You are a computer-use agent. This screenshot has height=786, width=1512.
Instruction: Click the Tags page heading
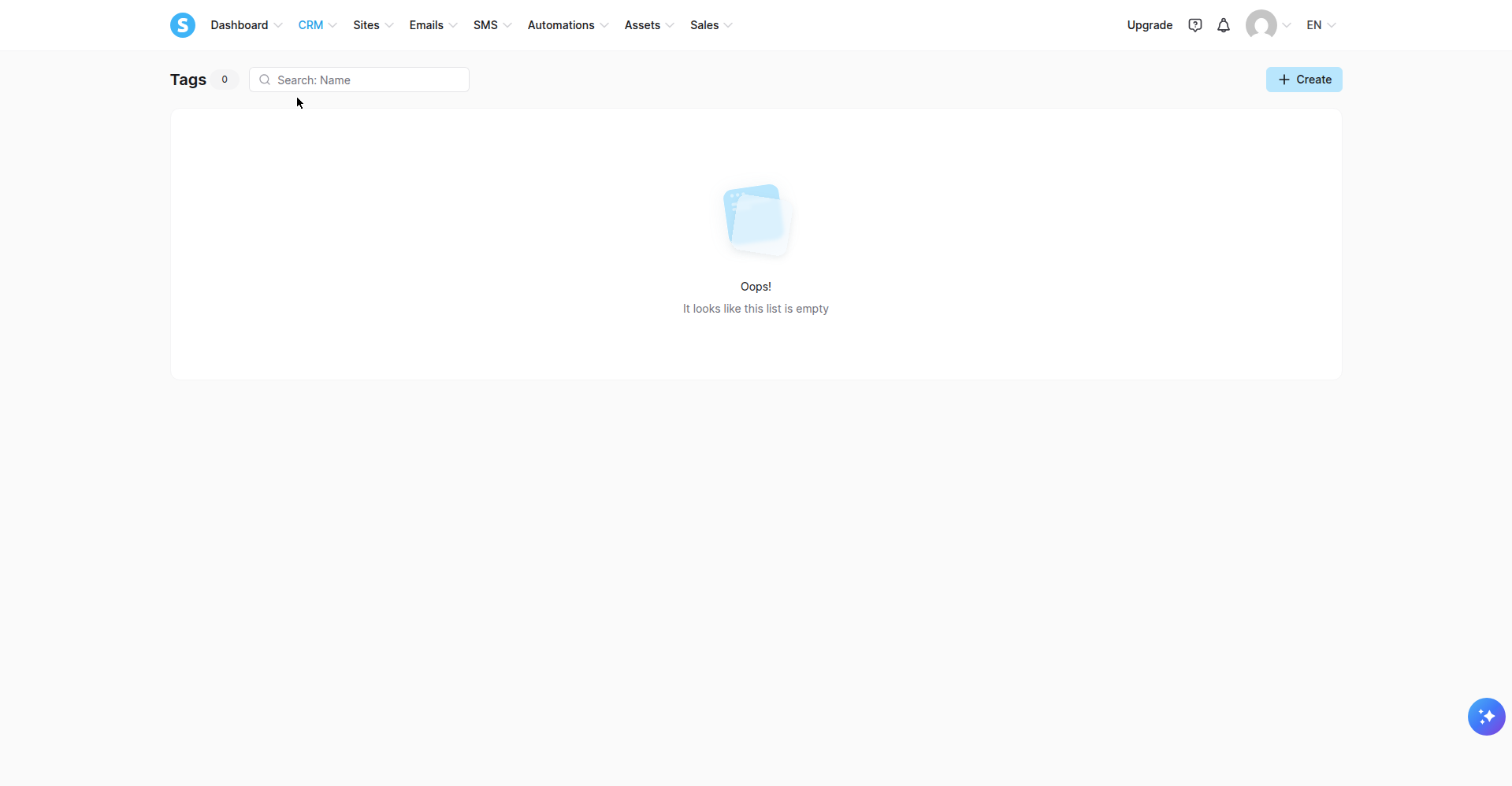[188, 80]
